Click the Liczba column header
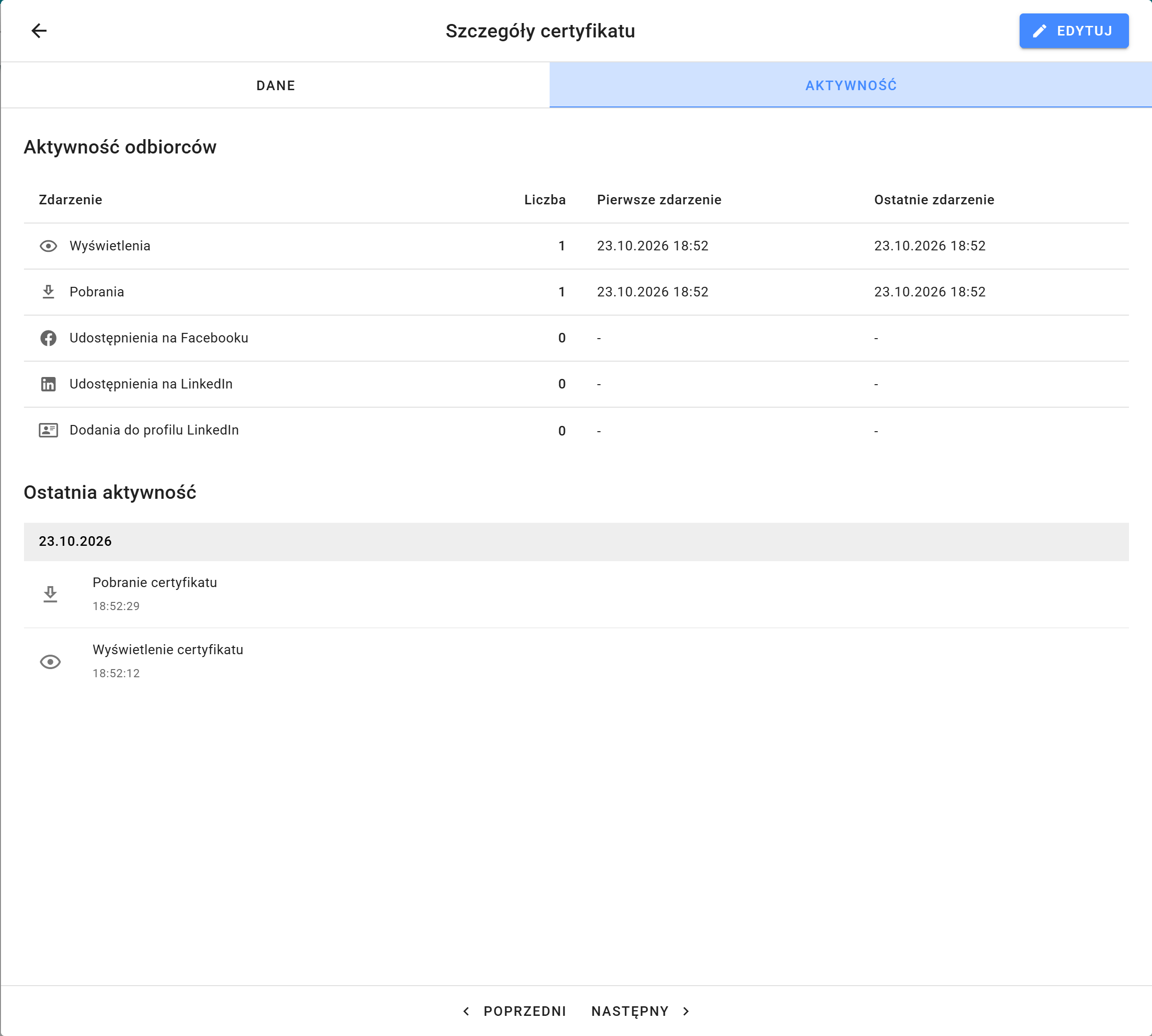Viewport: 1152px width, 1036px height. [x=545, y=200]
